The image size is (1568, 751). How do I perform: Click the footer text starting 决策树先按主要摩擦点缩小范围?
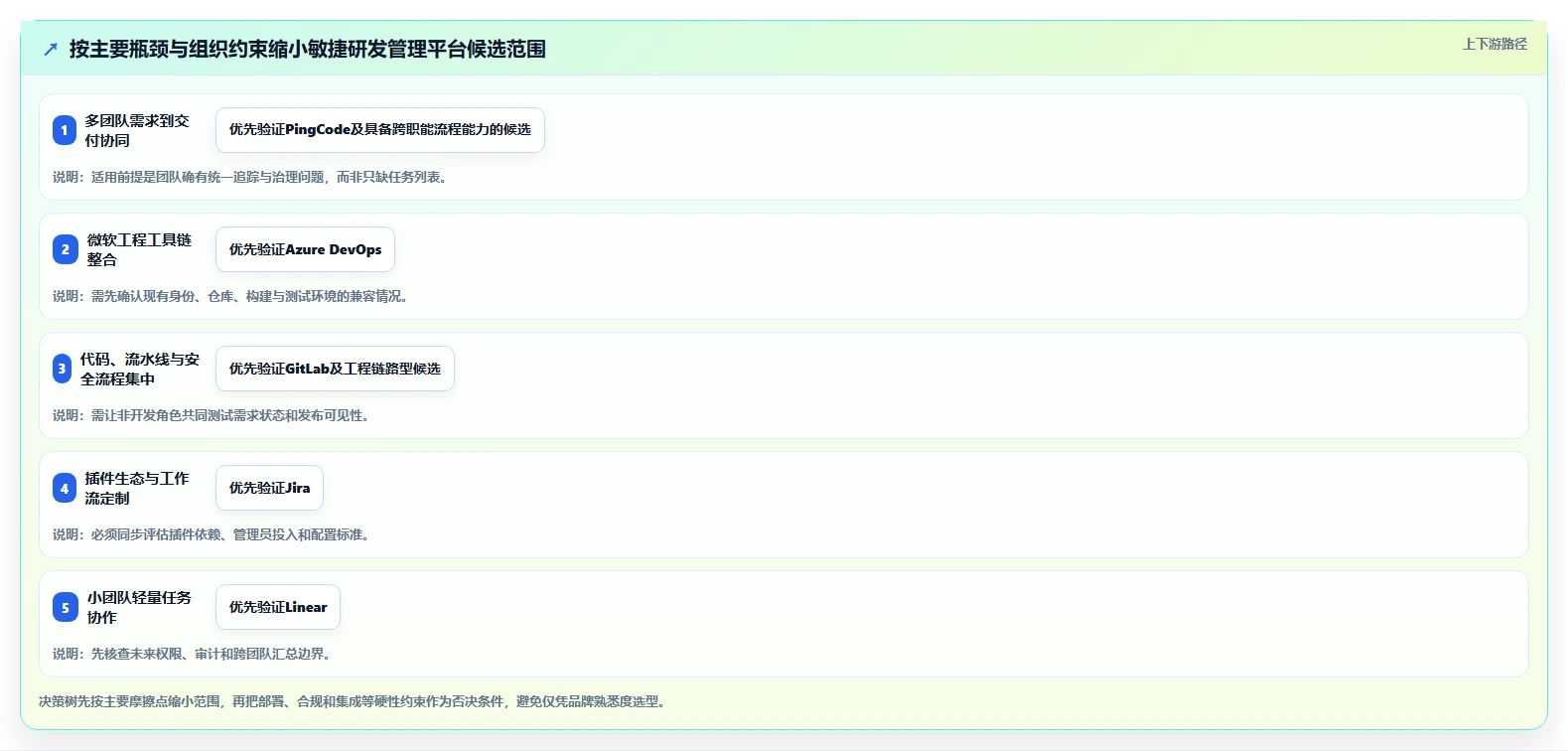352,701
